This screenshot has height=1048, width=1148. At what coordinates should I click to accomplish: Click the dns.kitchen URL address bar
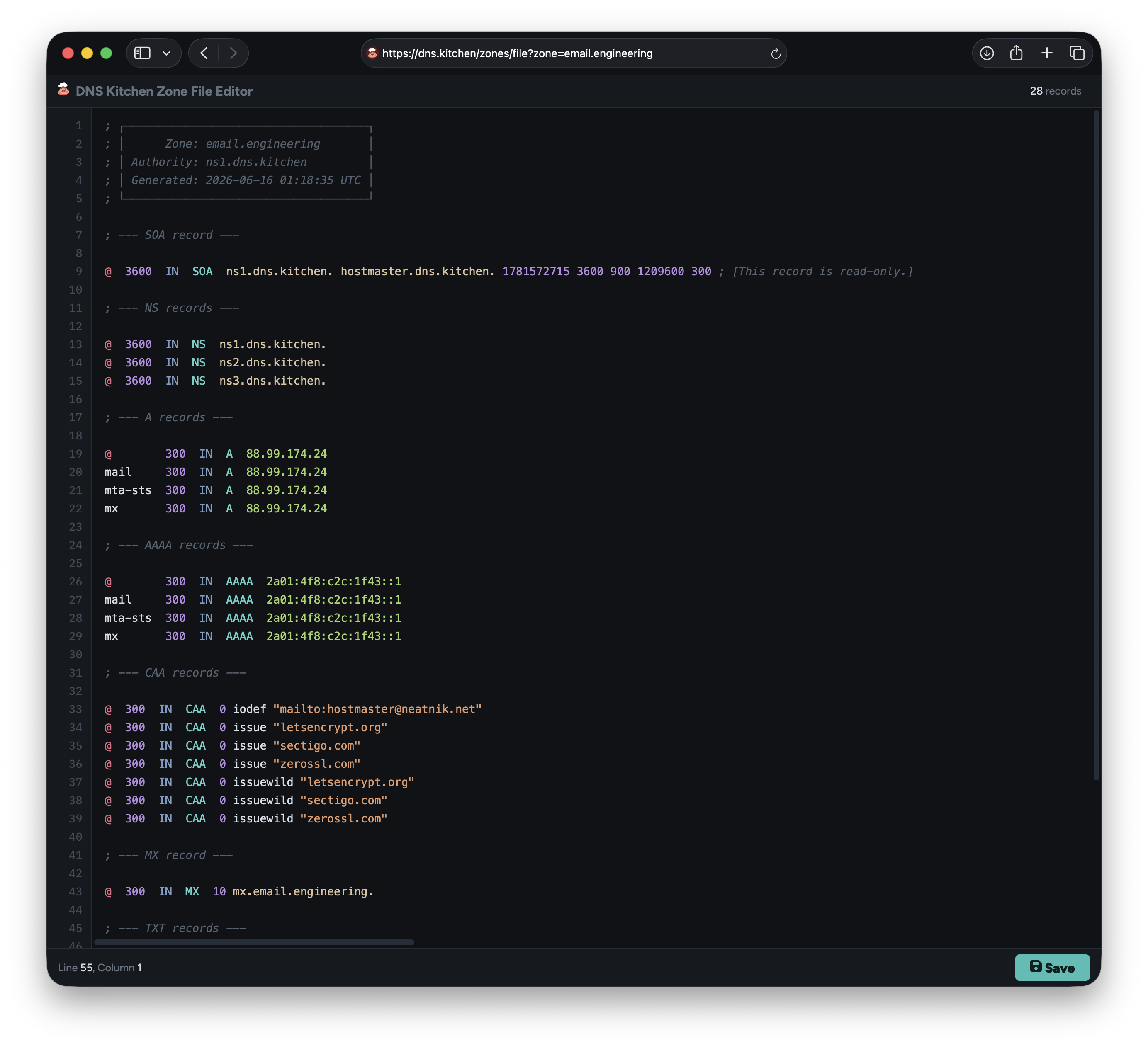(x=574, y=53)
